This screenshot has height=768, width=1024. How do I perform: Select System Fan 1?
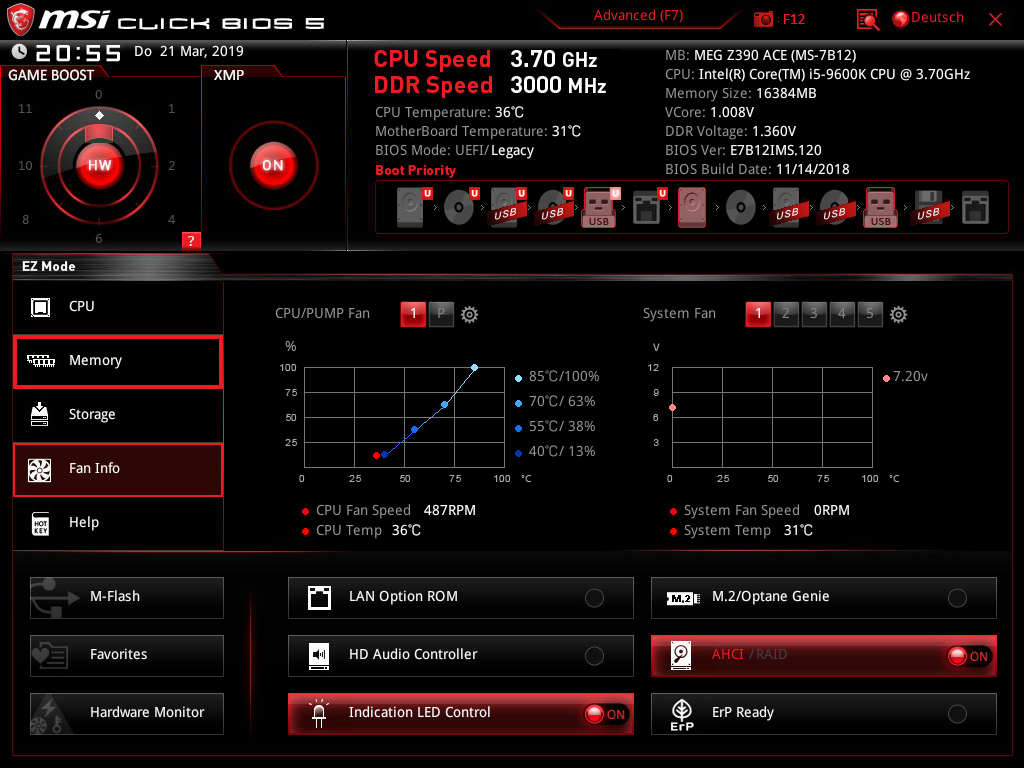pyautogui.click(x=758, y=314)
